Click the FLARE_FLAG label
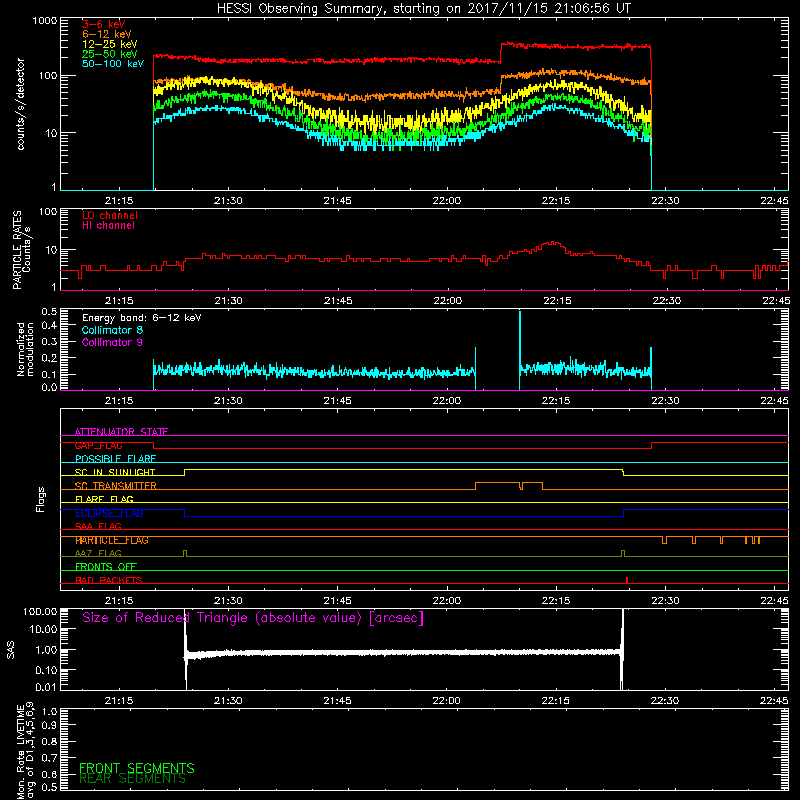This screenshot has width=800, height=800. click(104, 499)
